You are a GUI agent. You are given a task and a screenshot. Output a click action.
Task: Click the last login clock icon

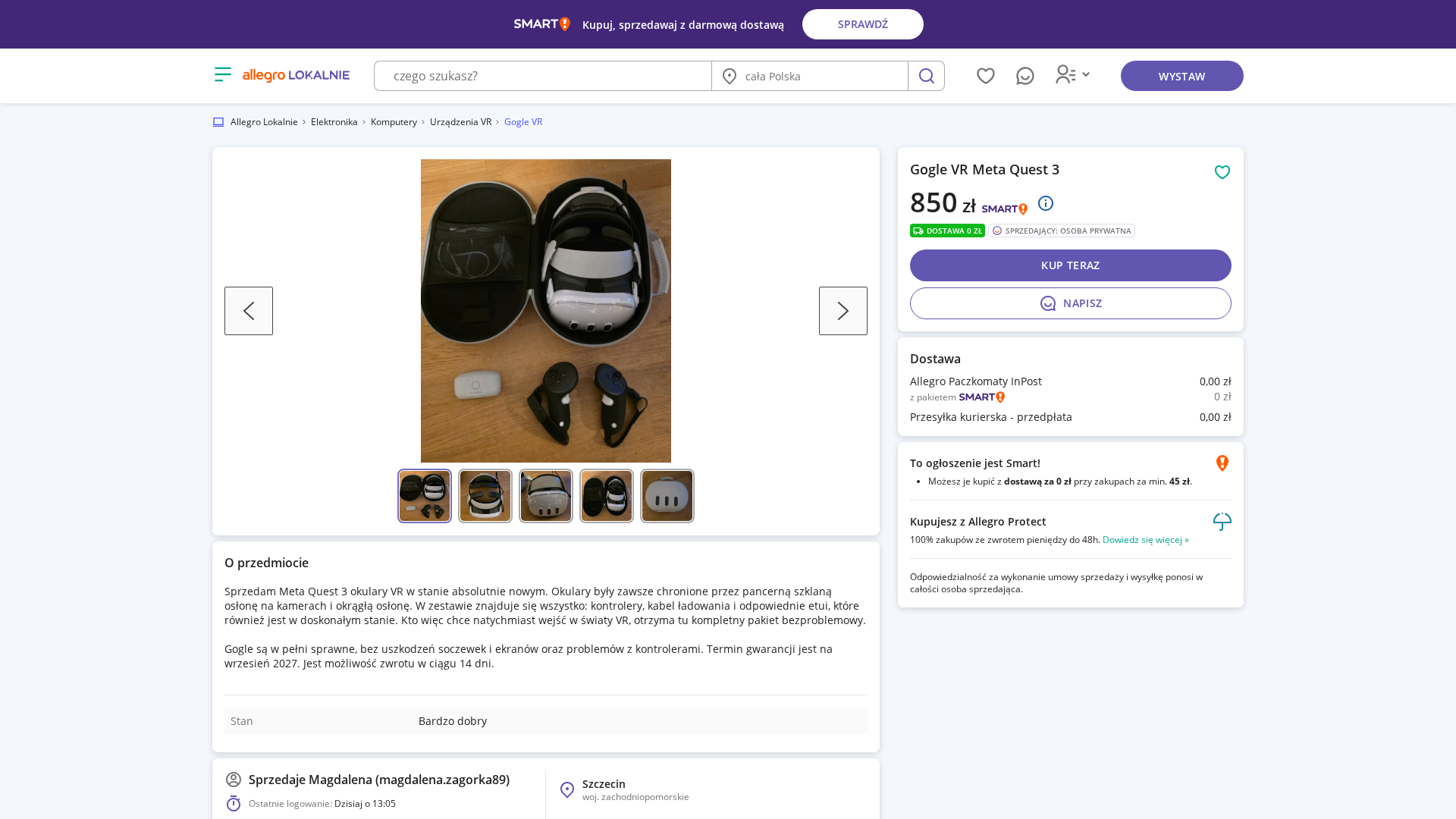[x=234, y=803]
